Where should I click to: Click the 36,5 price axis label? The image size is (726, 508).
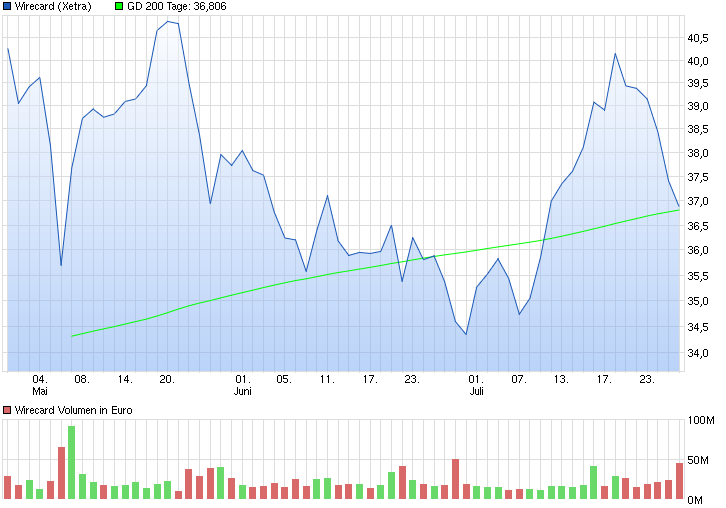pyautogui.click(x=698, y=226)
